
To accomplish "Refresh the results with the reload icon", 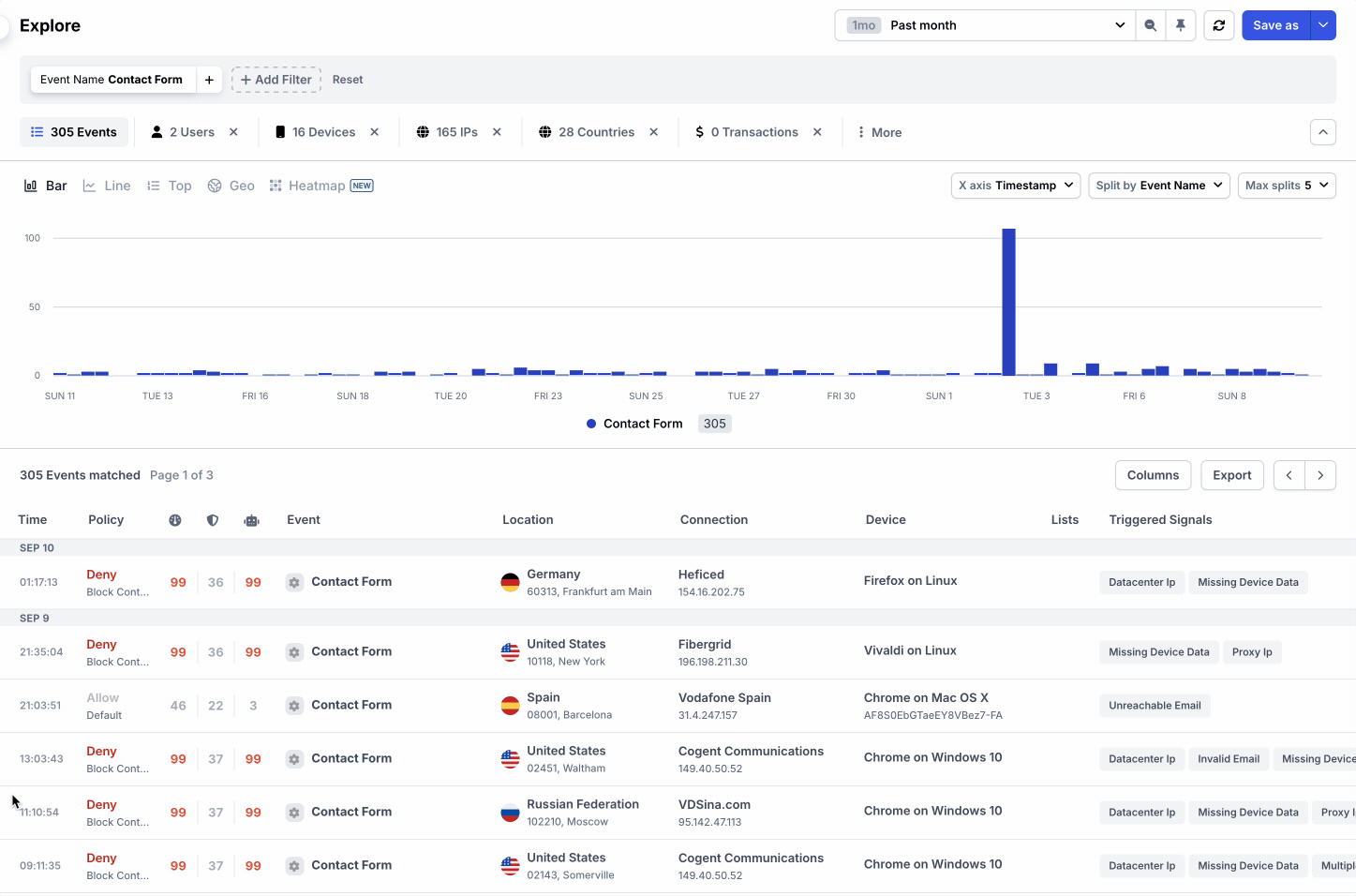I will (1219, 25).
